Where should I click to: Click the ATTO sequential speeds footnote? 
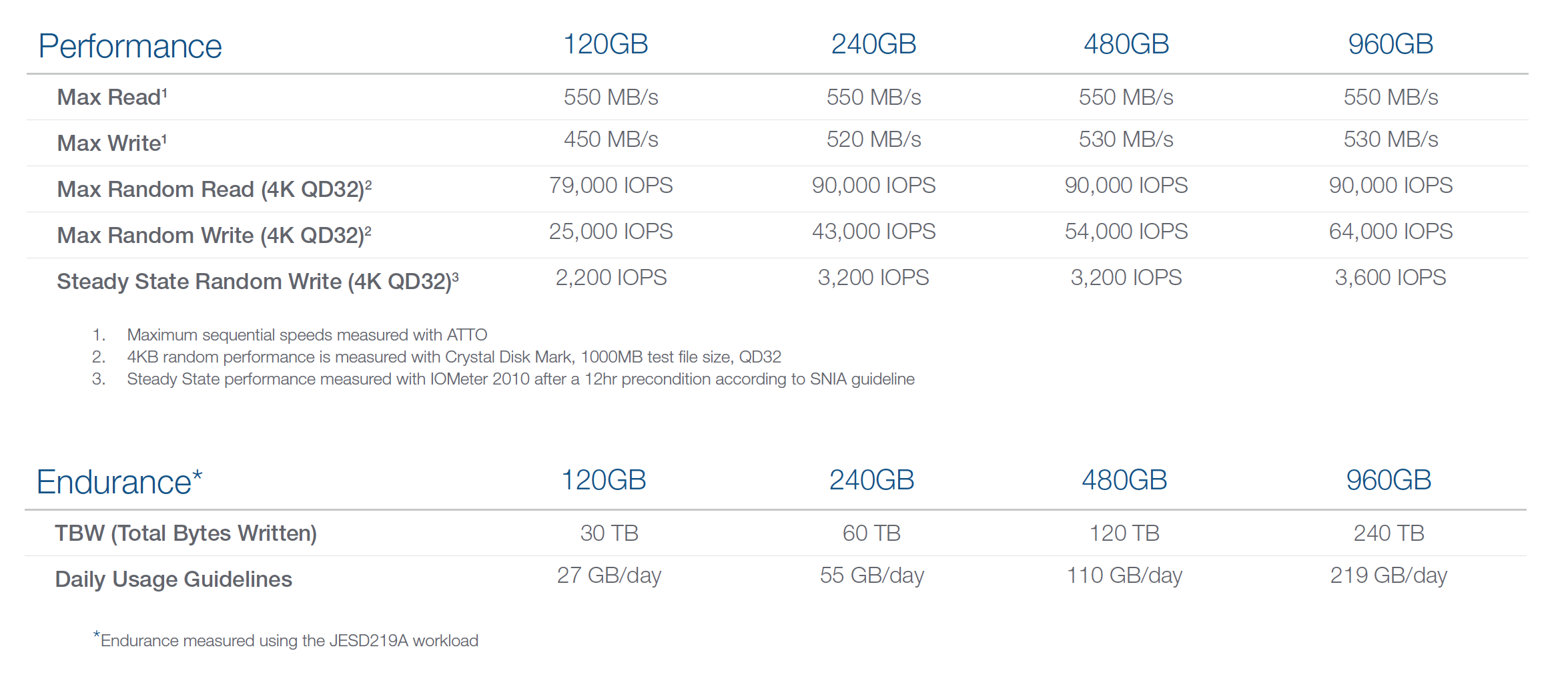(307, 335)
